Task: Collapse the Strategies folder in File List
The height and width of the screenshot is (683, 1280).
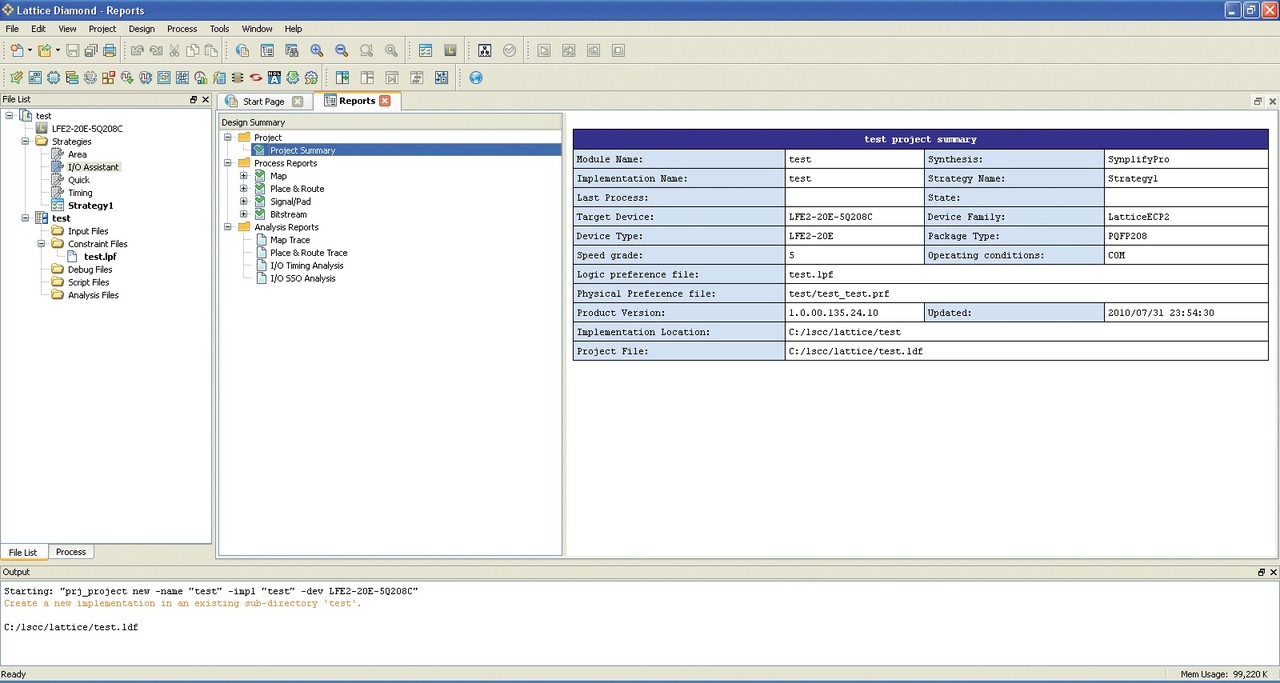Action: [x=27, y=142]
